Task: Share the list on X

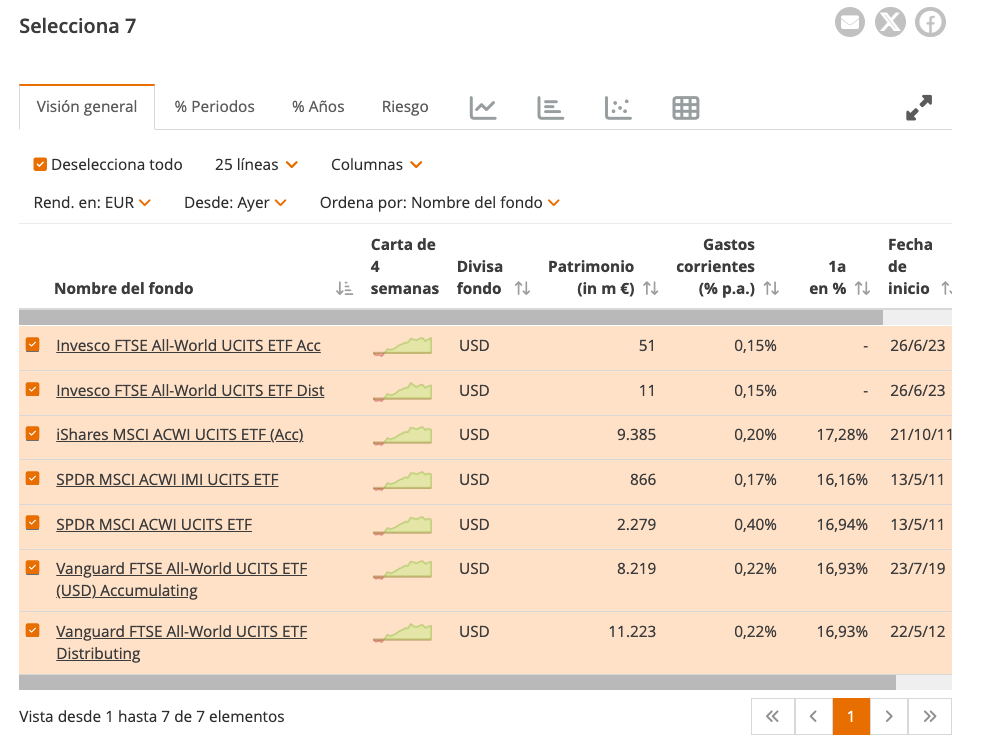Action: (x=889, y=22)
